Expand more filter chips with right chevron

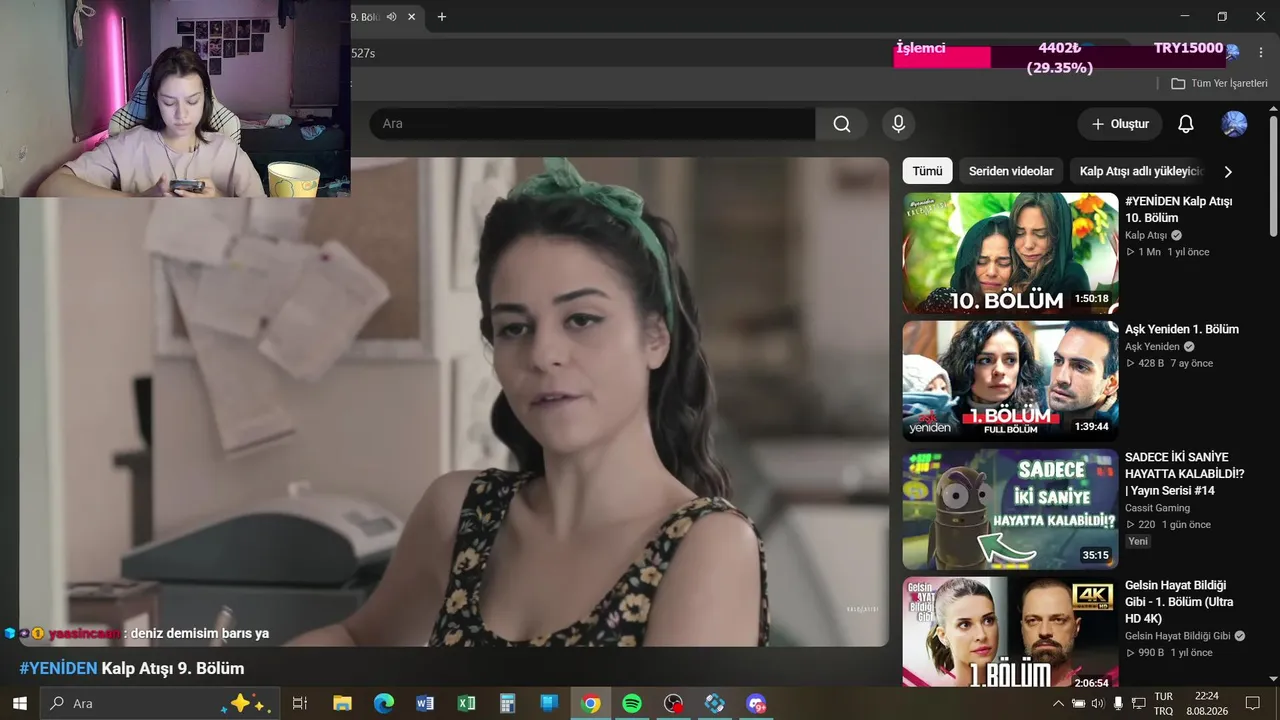[1228, 171]
